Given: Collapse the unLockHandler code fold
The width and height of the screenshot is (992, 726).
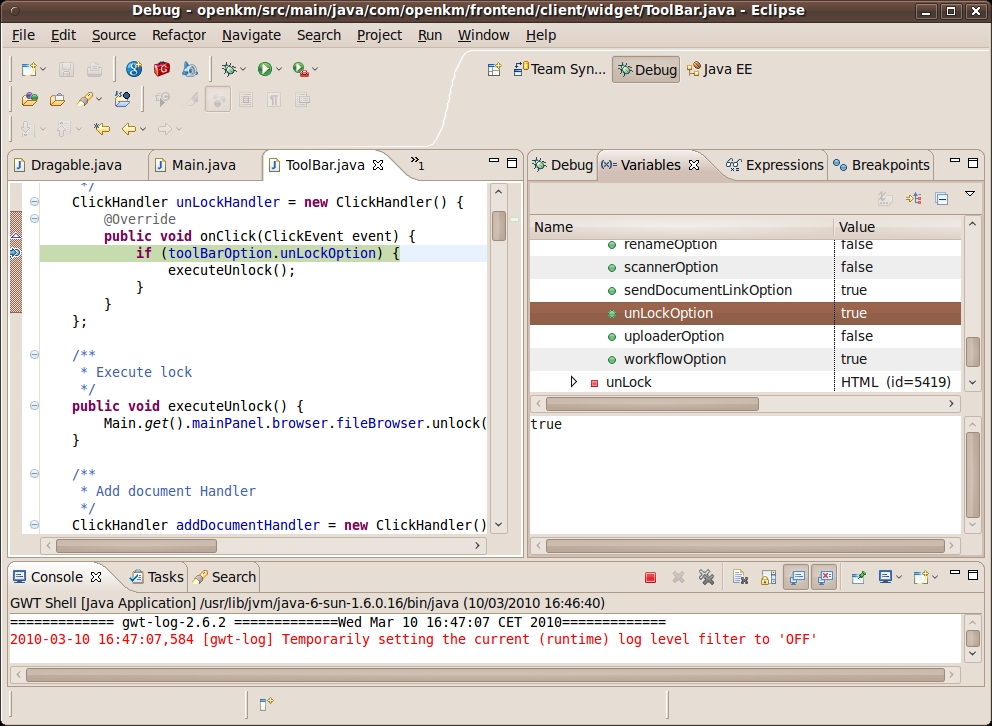Looking at the screenshot, I should coord(34,202).
